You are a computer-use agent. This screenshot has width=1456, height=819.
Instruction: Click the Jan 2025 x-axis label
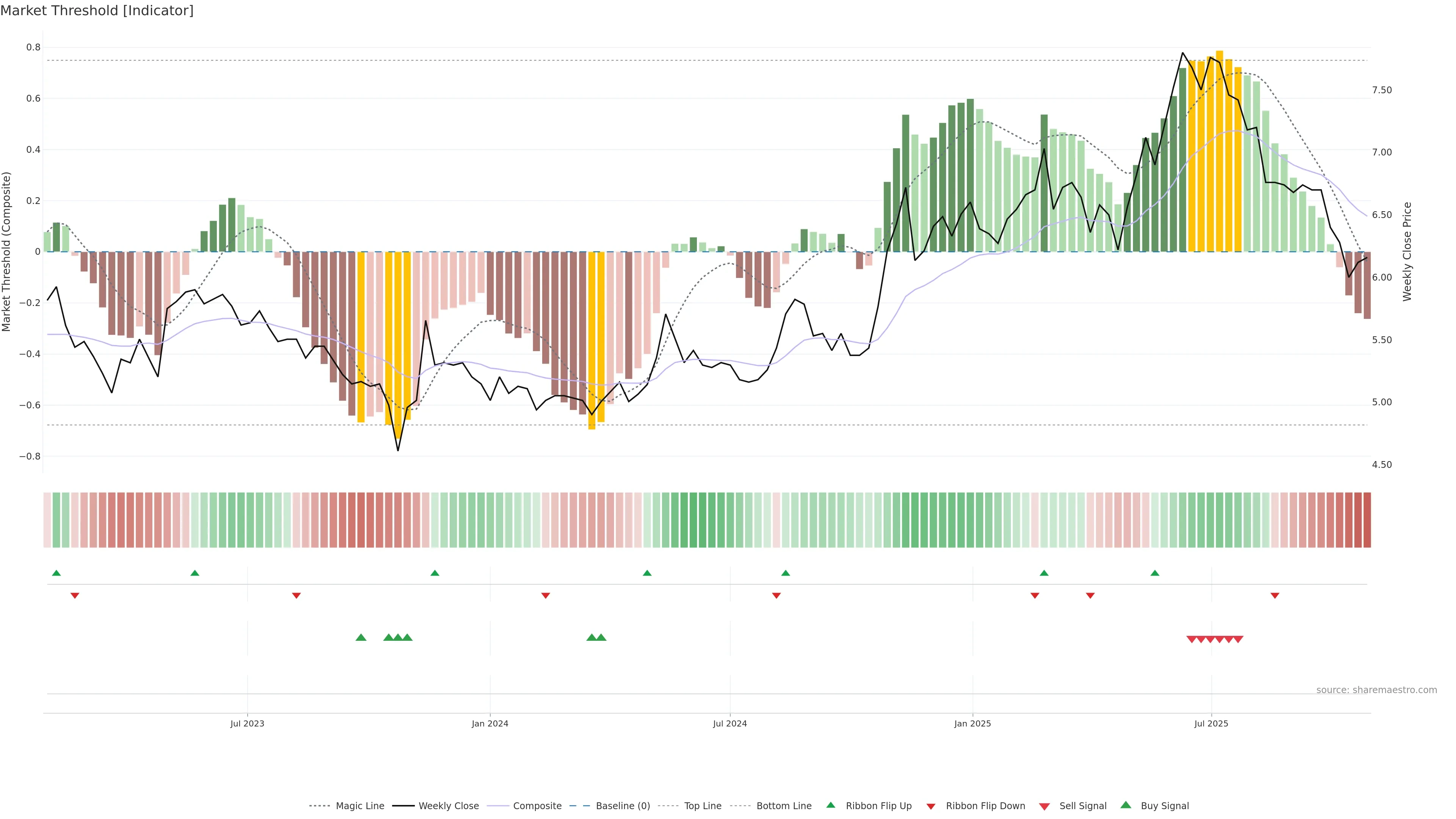click(972, 723)
